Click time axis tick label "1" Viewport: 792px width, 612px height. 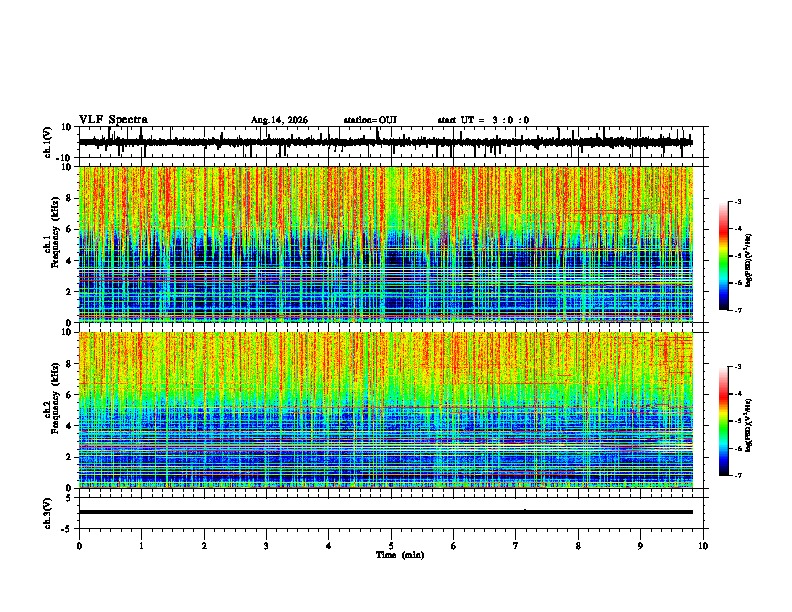(141, 546)
